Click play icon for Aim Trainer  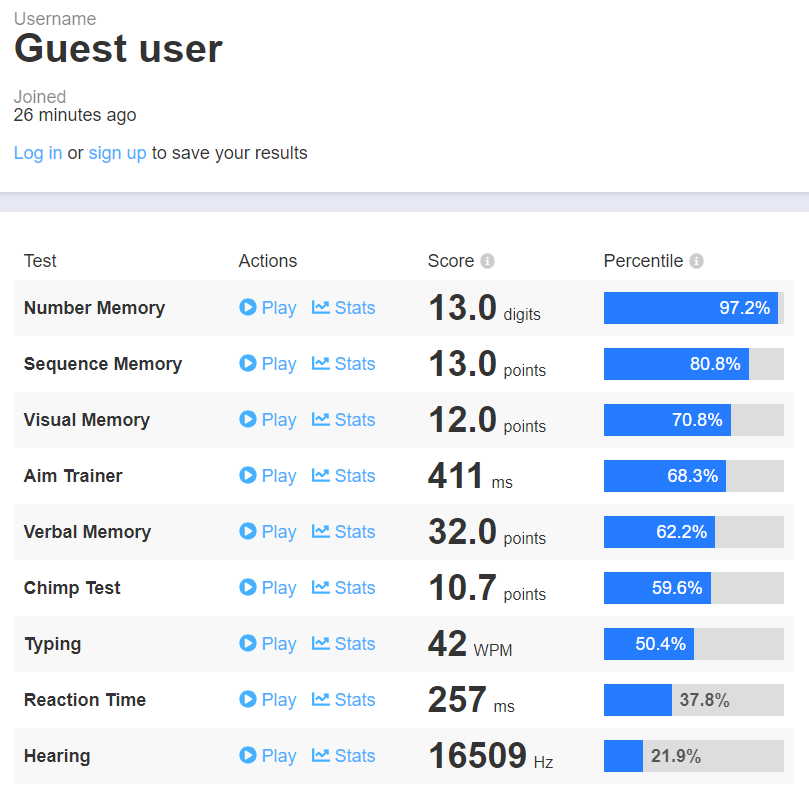pyautogui.click(x=248, y=476)
